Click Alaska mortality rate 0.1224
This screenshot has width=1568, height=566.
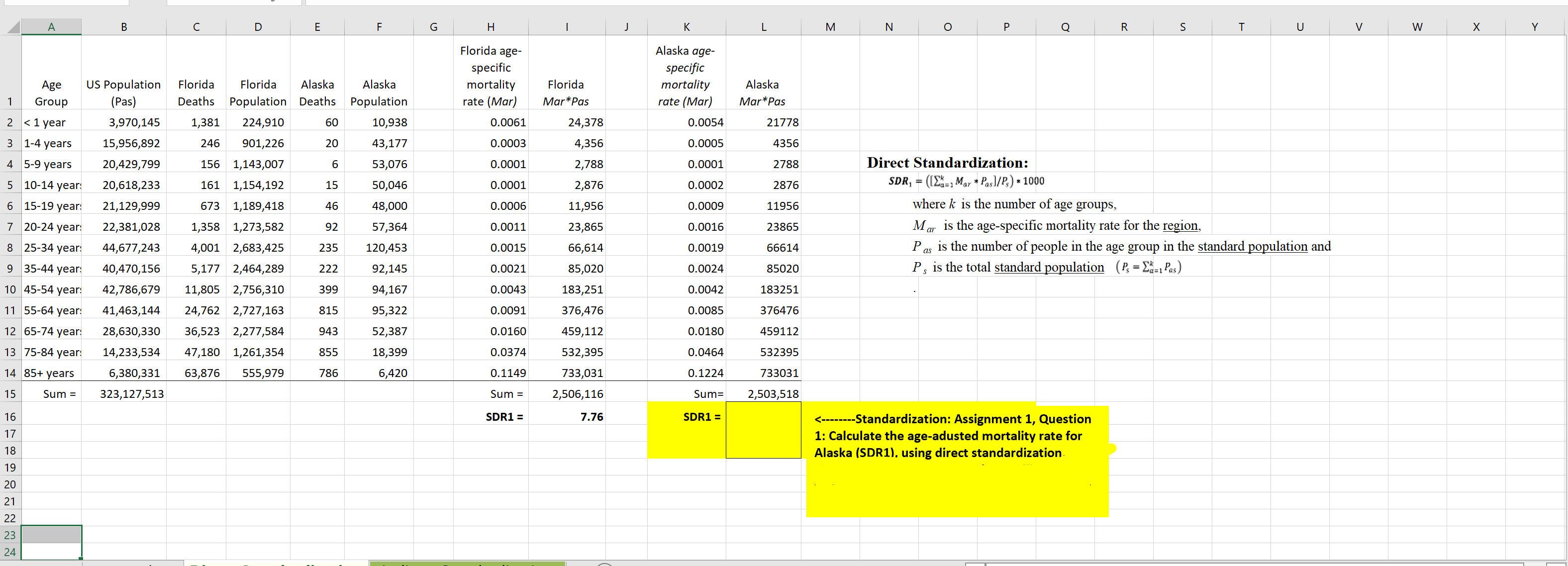686,373
